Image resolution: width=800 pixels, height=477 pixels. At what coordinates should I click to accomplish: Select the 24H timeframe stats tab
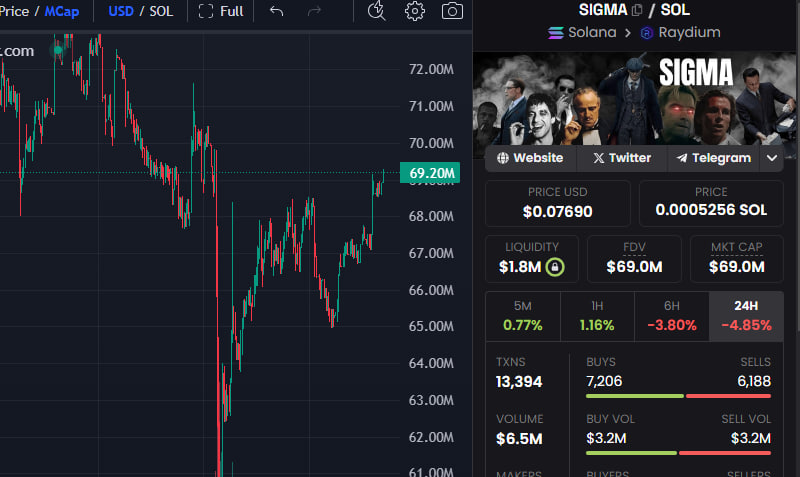(746, 317)
